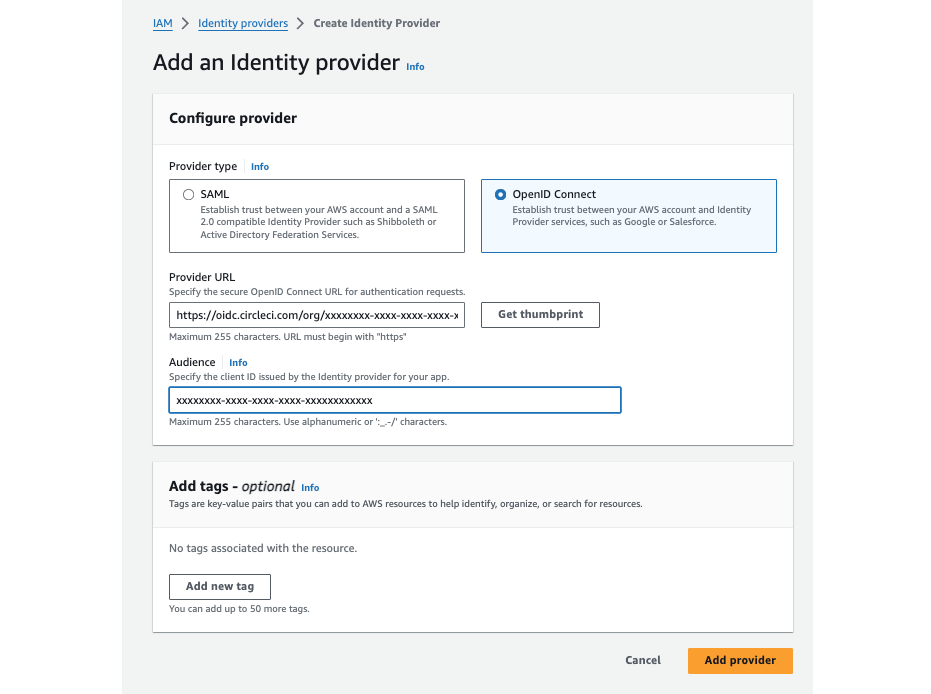The width and height of the screenshot is (931, 694).
Task: Focus the Audience client ID field
Action: coord(394,399)
